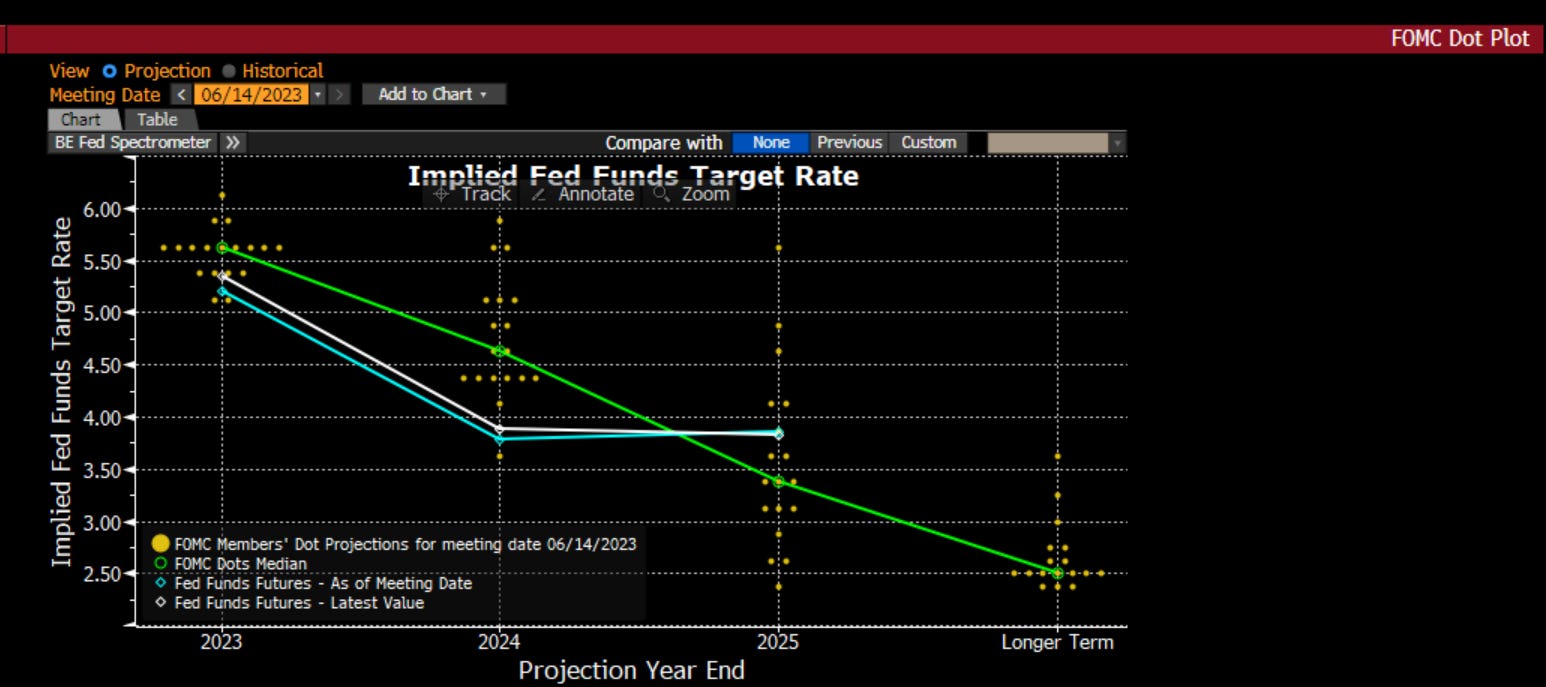Open the meeting date dropdown arrow
This screenshot has height=687, width=1546.
tap(319, 95)
